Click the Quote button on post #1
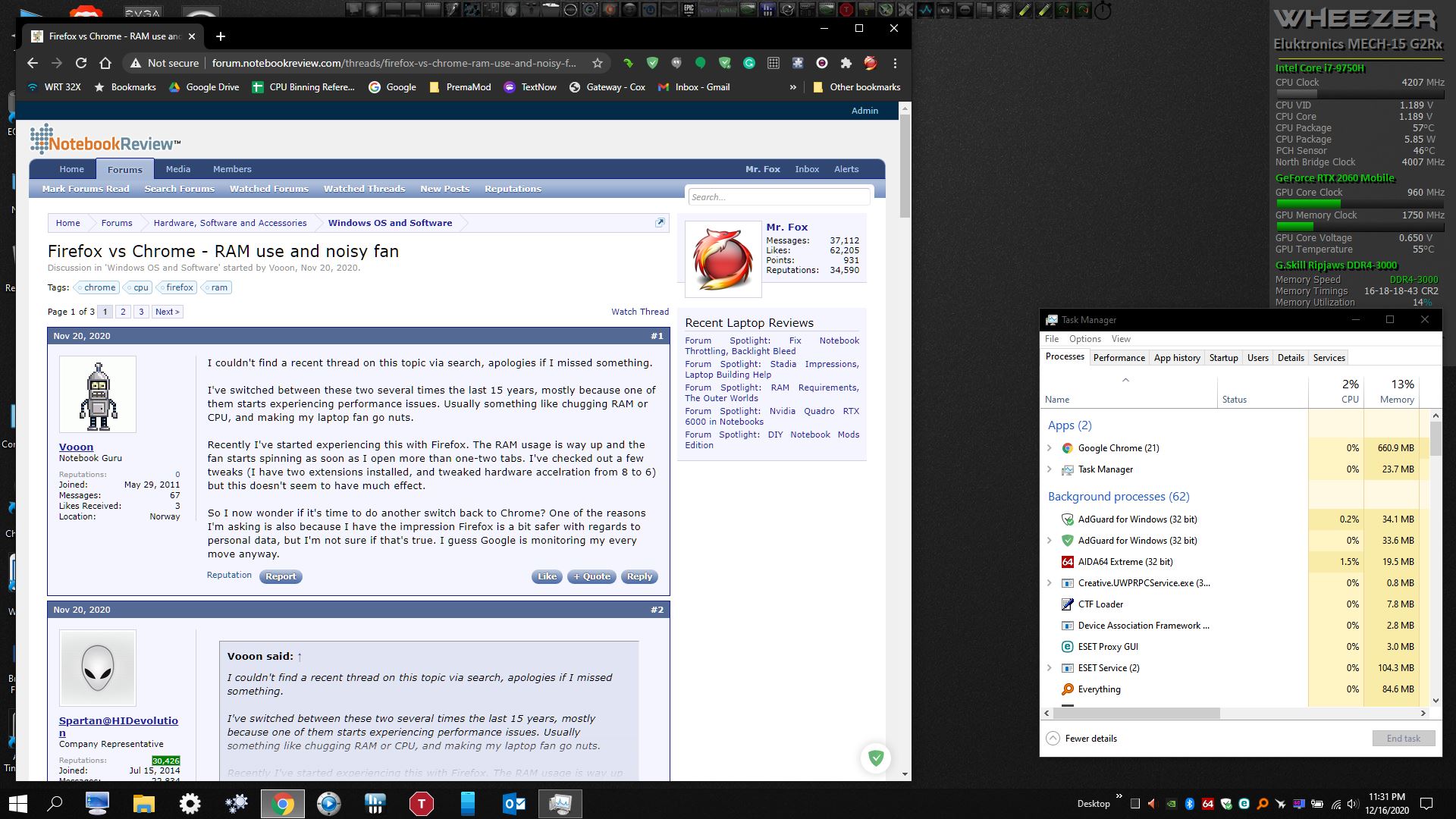 [x=591, y=576]
